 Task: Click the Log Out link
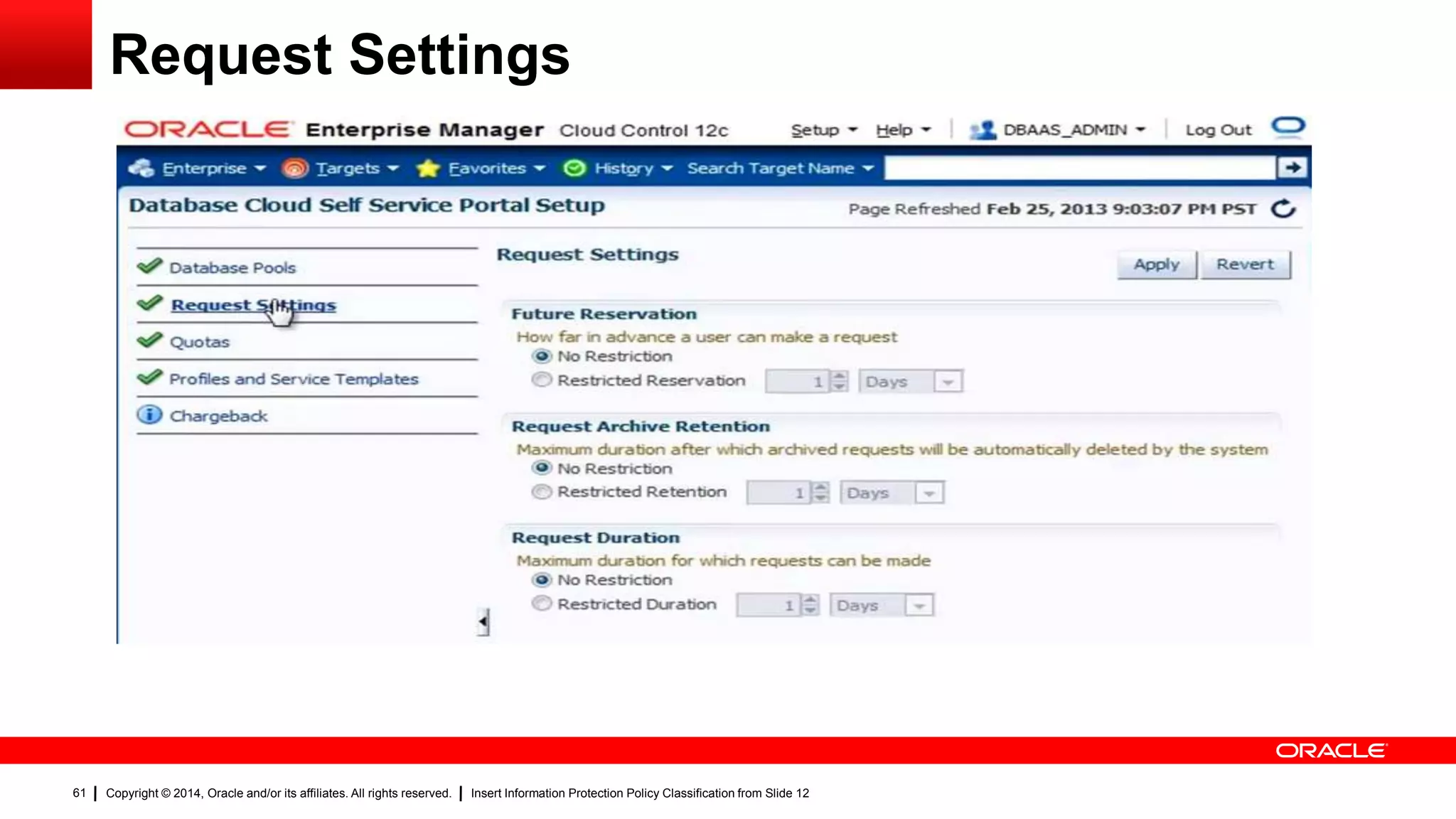tap(1218, 130)
